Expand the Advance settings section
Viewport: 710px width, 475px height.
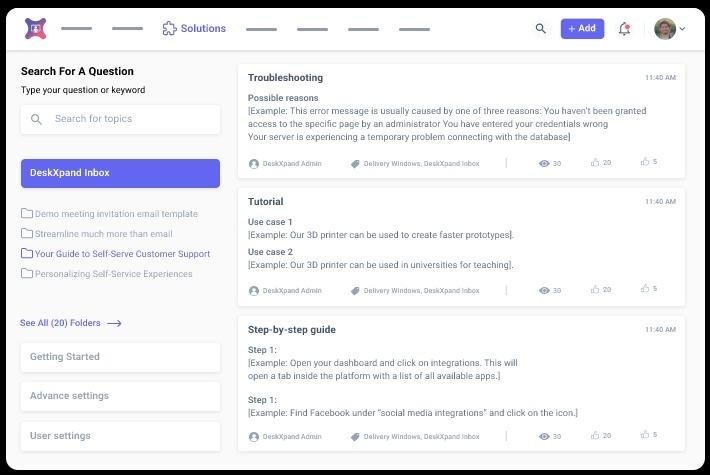pyautogui.click(x=120, y=396)
